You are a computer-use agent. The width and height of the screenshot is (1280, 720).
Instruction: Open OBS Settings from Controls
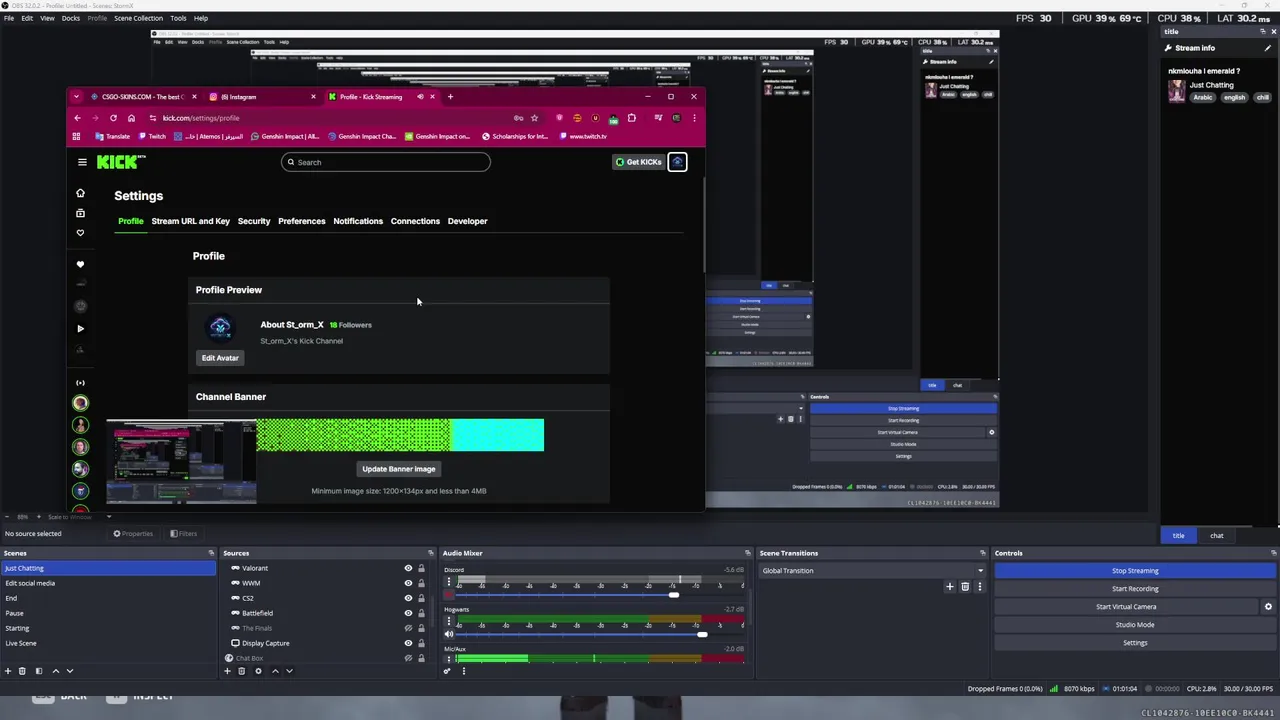[x=1135, y=643]
